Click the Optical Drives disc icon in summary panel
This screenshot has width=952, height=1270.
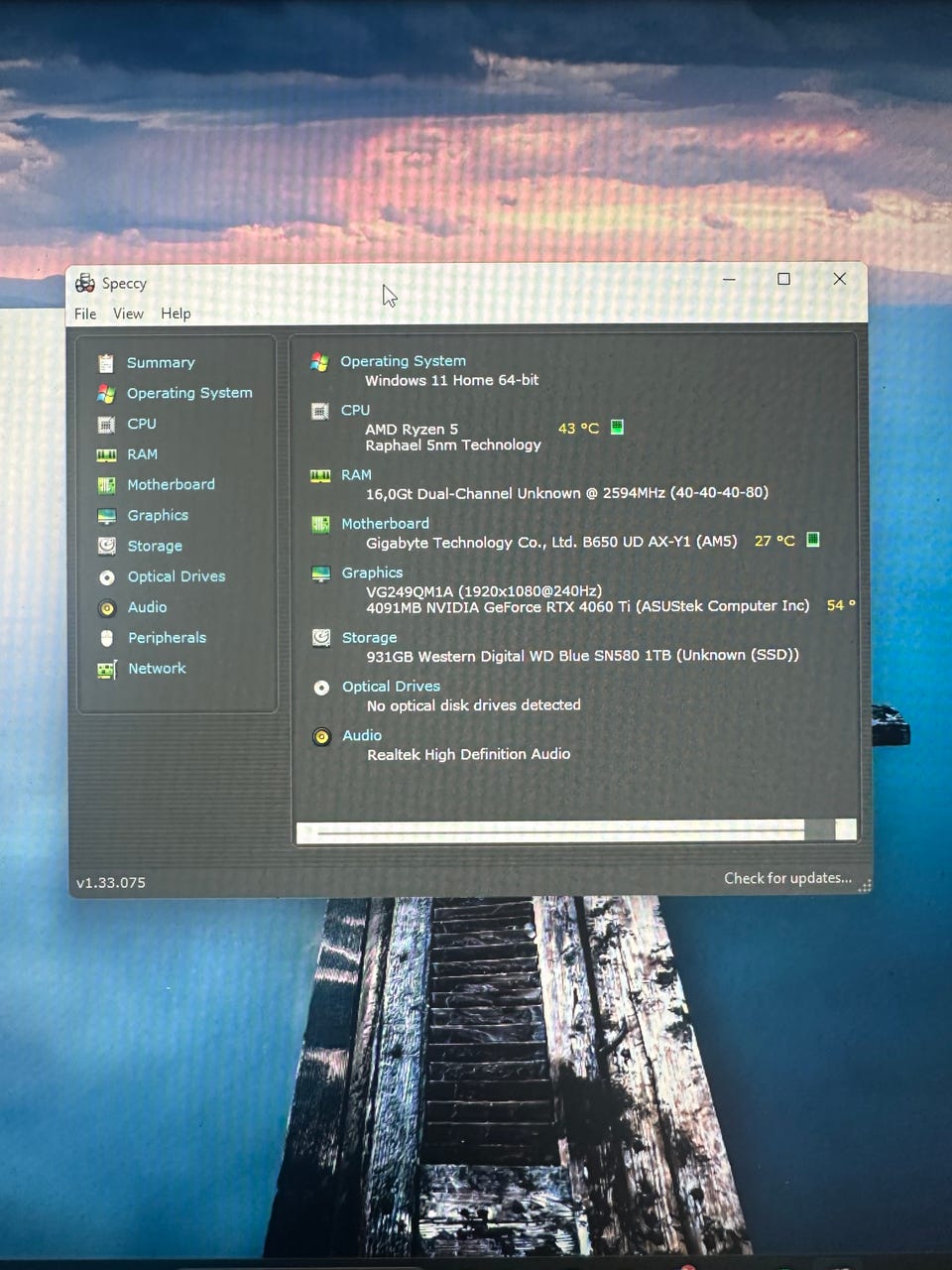pos(321,688)
